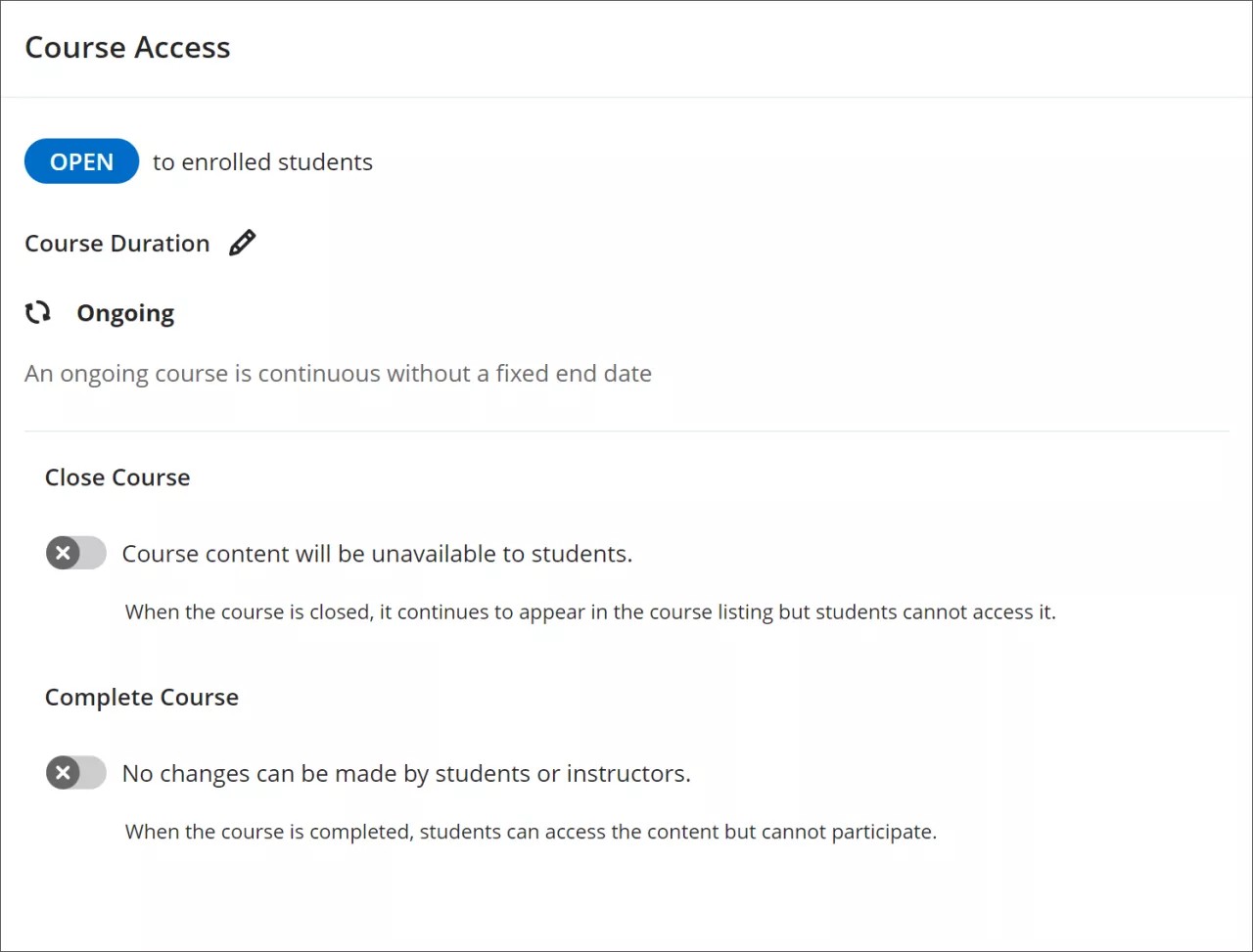This screenshot has height=952, width=1253.
Task: Click the X icon inside Close Course toggle
Action: [x=62, y=553]
